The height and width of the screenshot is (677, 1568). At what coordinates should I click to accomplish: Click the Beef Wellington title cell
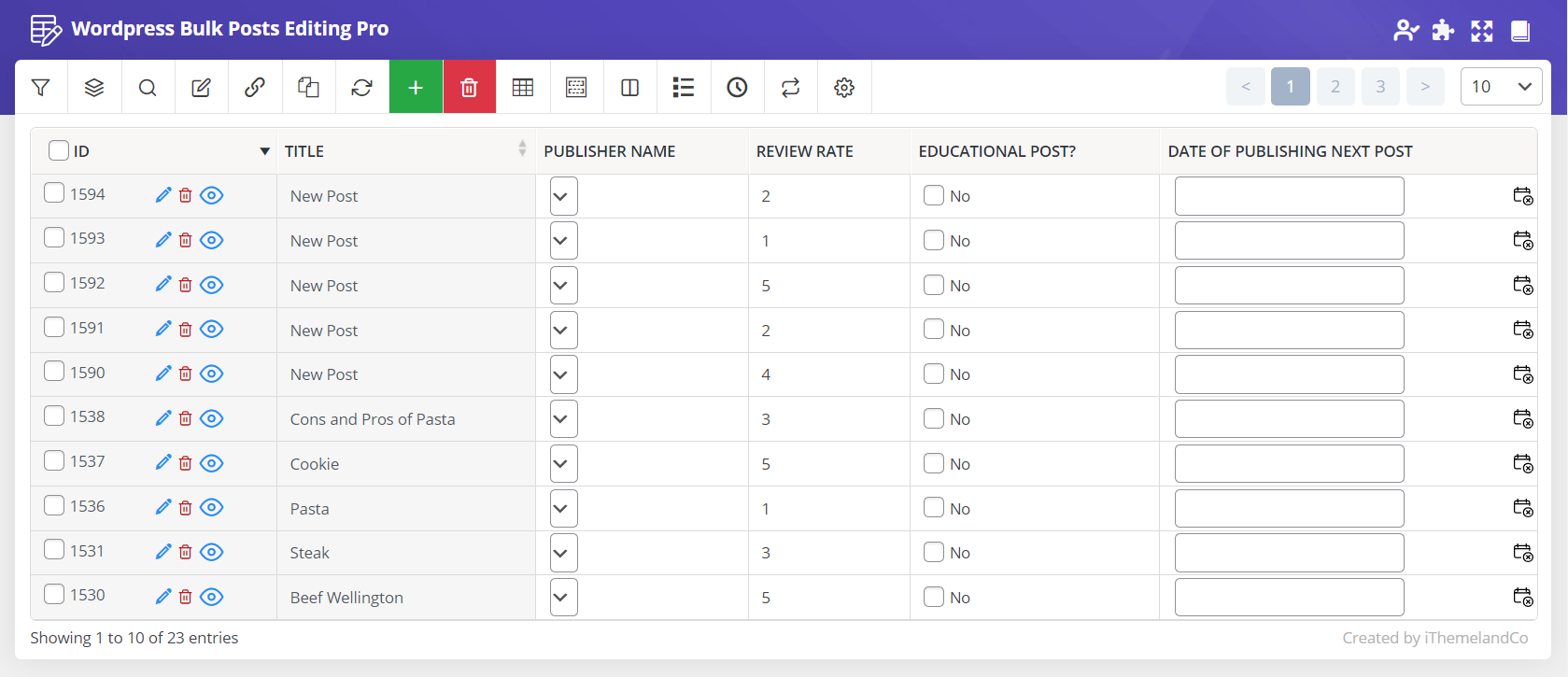point(406,598)
